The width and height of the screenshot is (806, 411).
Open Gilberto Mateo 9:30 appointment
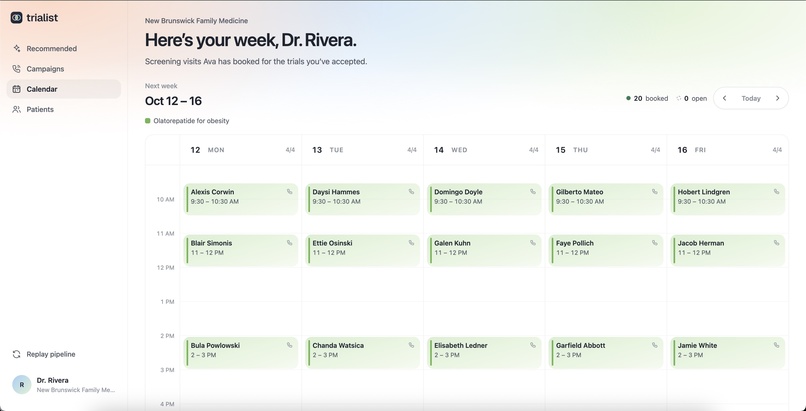pos(606,199)
